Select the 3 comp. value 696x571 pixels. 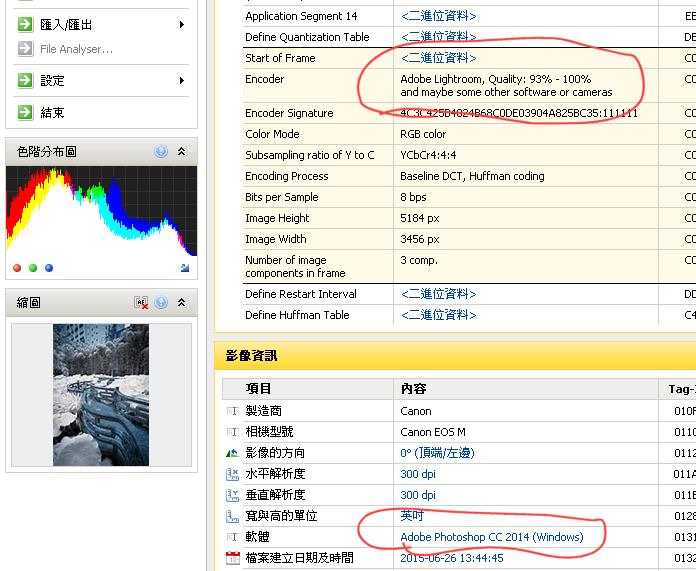coord(419,260)
